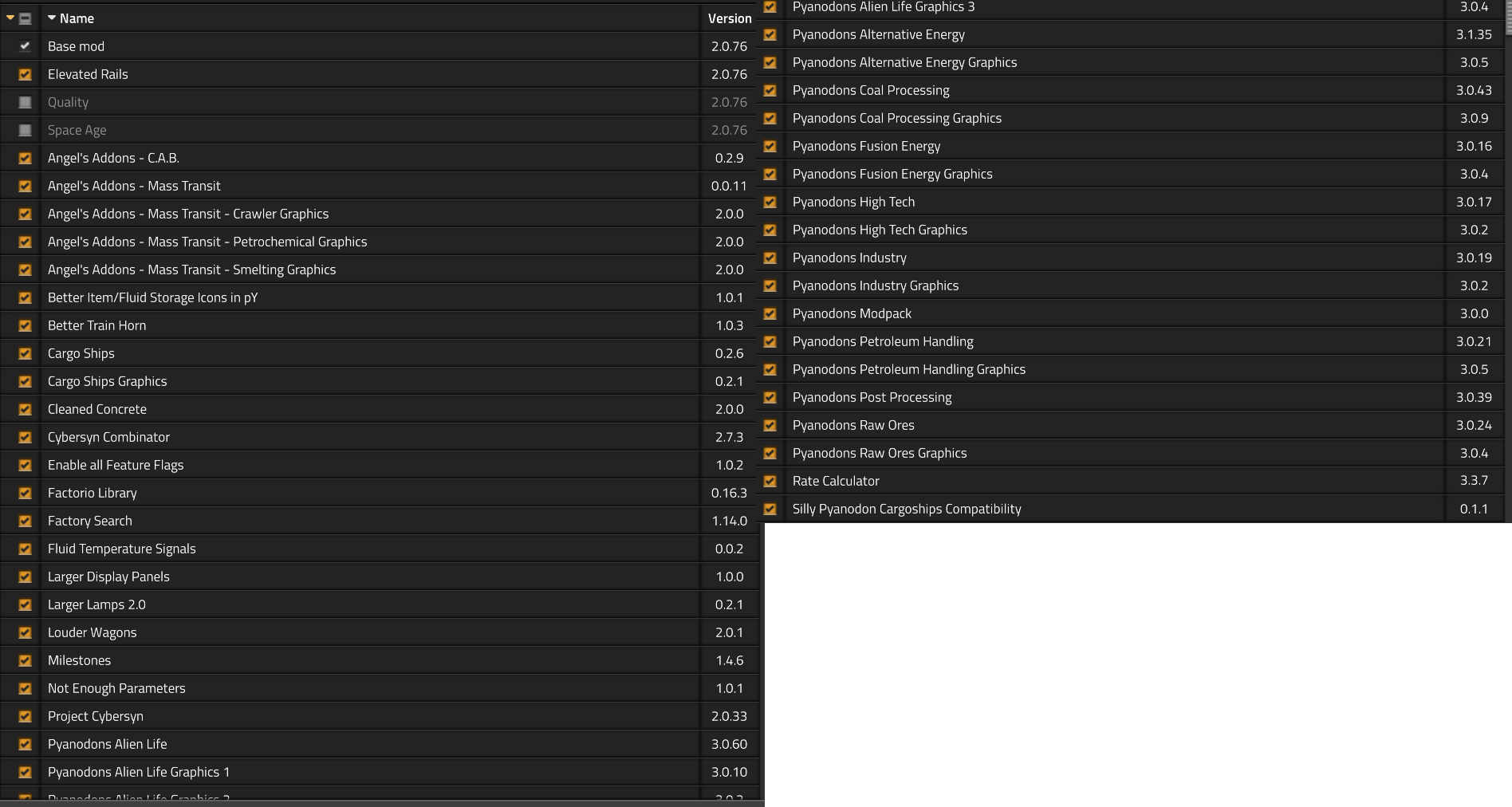Open the orange dropdown arrow beside header checkbox
This screenshot has height=807, width=1512.
point(10,18)
